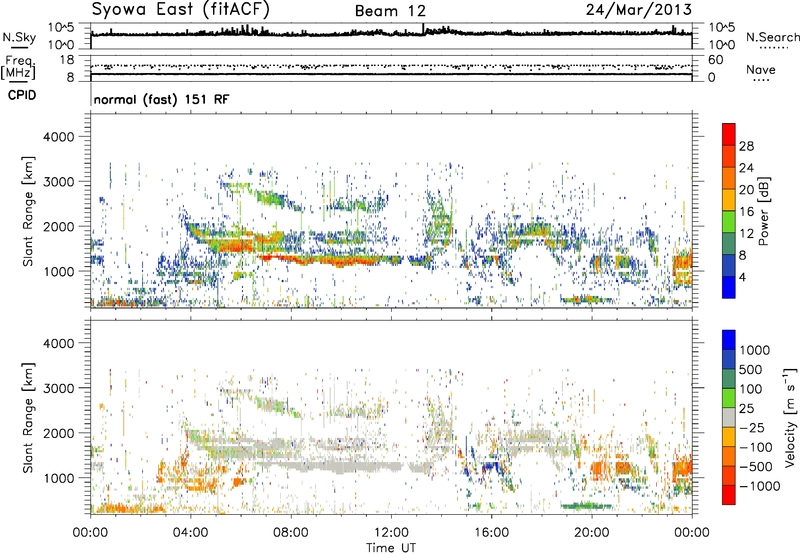The height and width of the screenshot is (554, 800).
Task: Click the blue bottom of power color bar
Action: 729,288
